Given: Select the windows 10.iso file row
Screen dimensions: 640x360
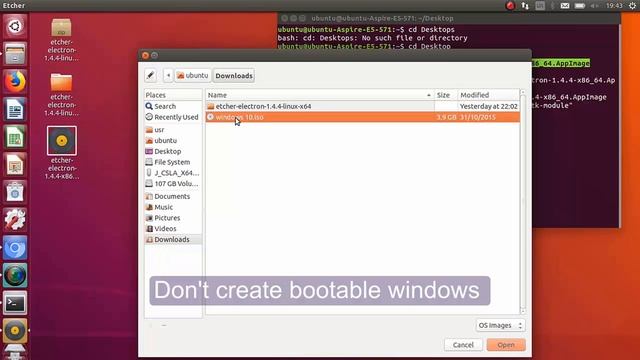Looking at the screenshot, I should [x=362, y=117].
